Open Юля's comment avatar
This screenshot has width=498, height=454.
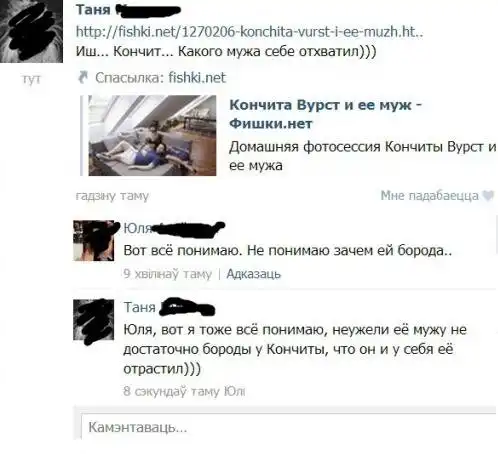[x=94, y=240]
